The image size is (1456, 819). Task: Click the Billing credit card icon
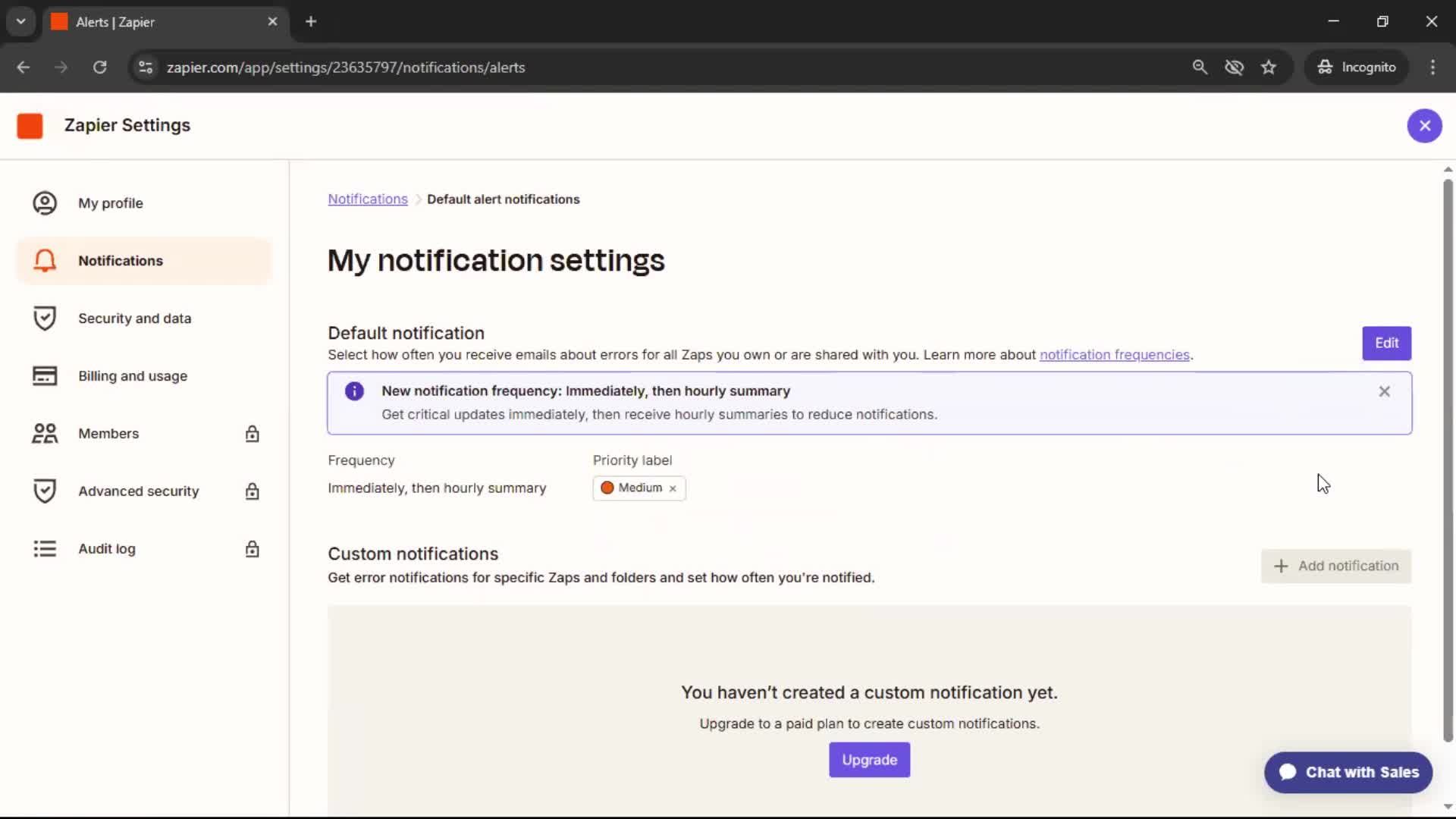pos(45,376)
